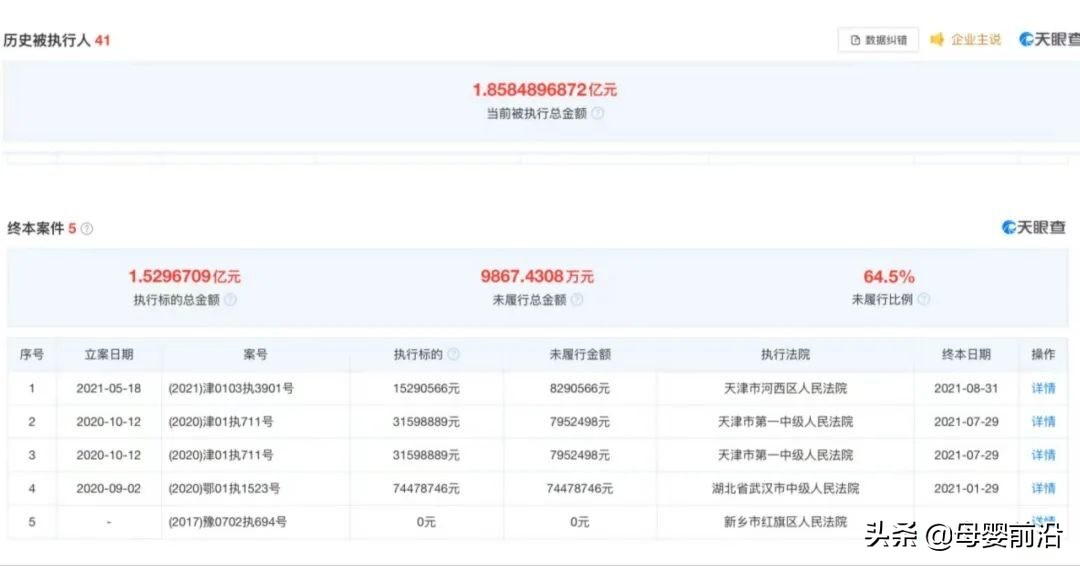Select filing date 2020-09-02
The height and width of the screenshot is (566, 1080).
109,488
